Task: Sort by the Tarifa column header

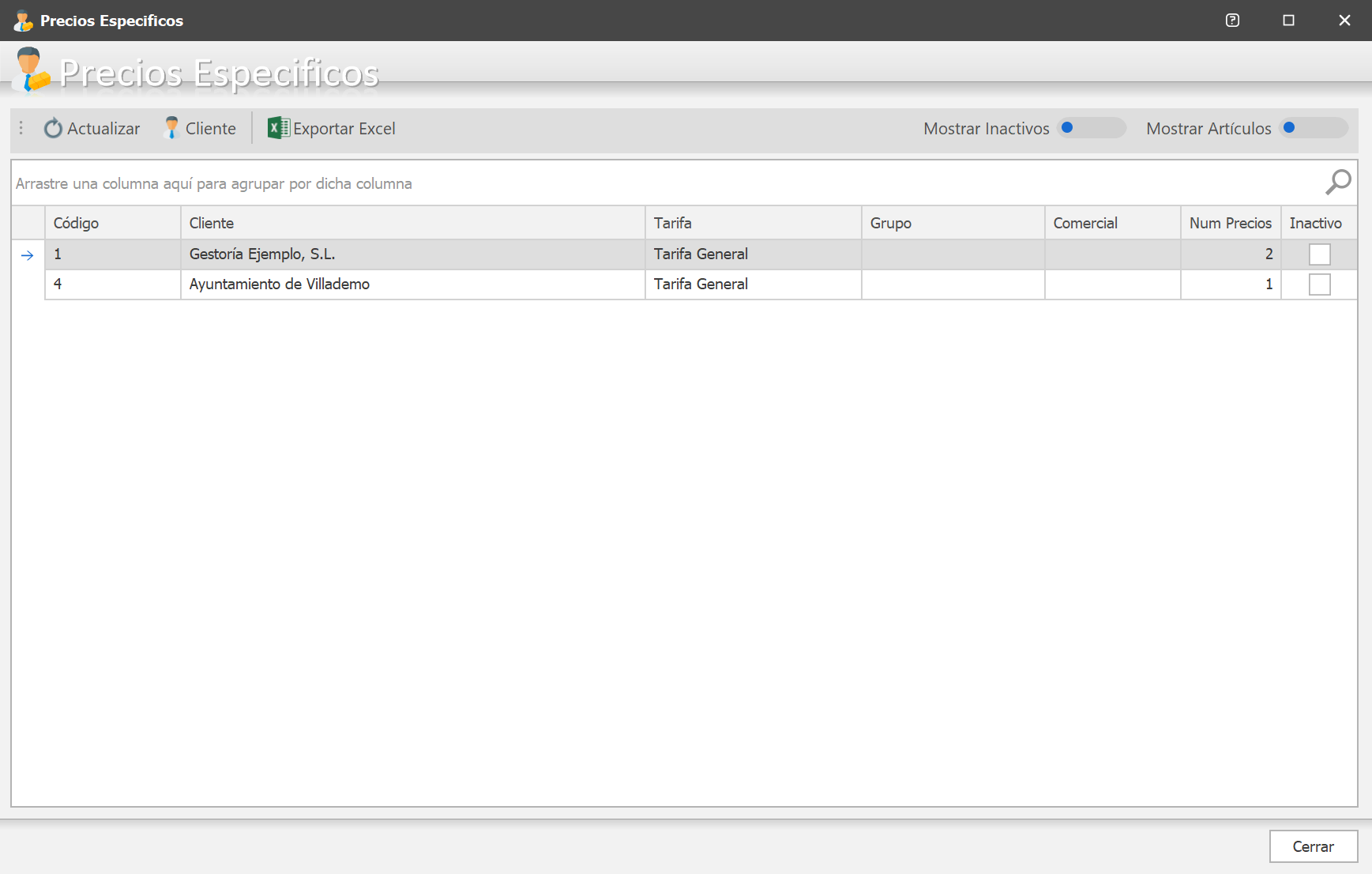Action: coord(754,223)
